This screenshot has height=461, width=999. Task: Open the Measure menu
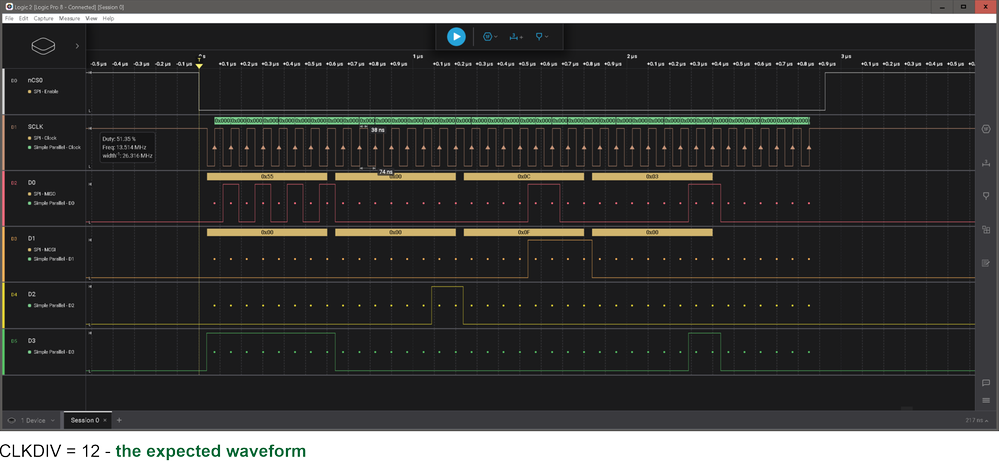[x=69, y=18]
